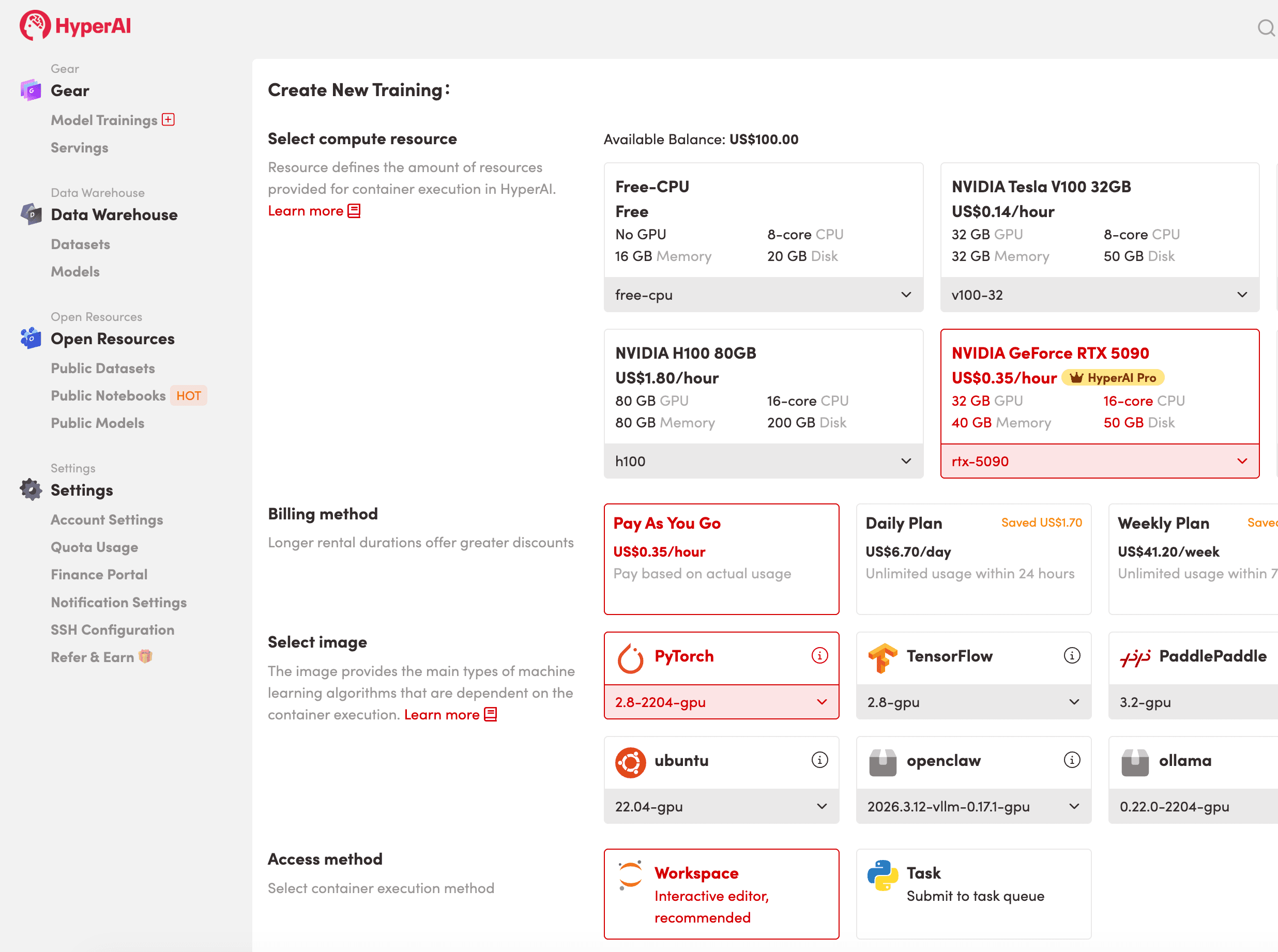Click the ollama box icon
The height and width of the screenshot is (952, 1278).
[1135, 762]
